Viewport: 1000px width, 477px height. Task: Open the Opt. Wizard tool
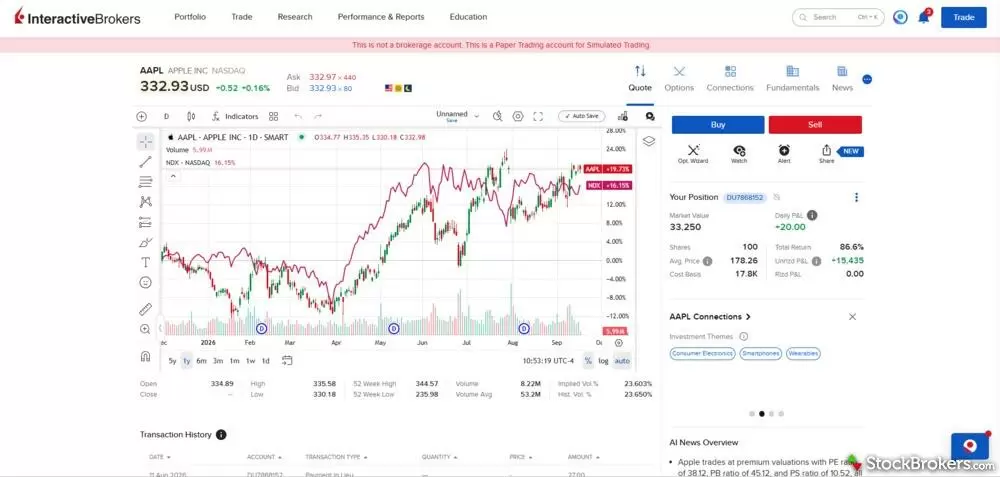tap(693, 154)
